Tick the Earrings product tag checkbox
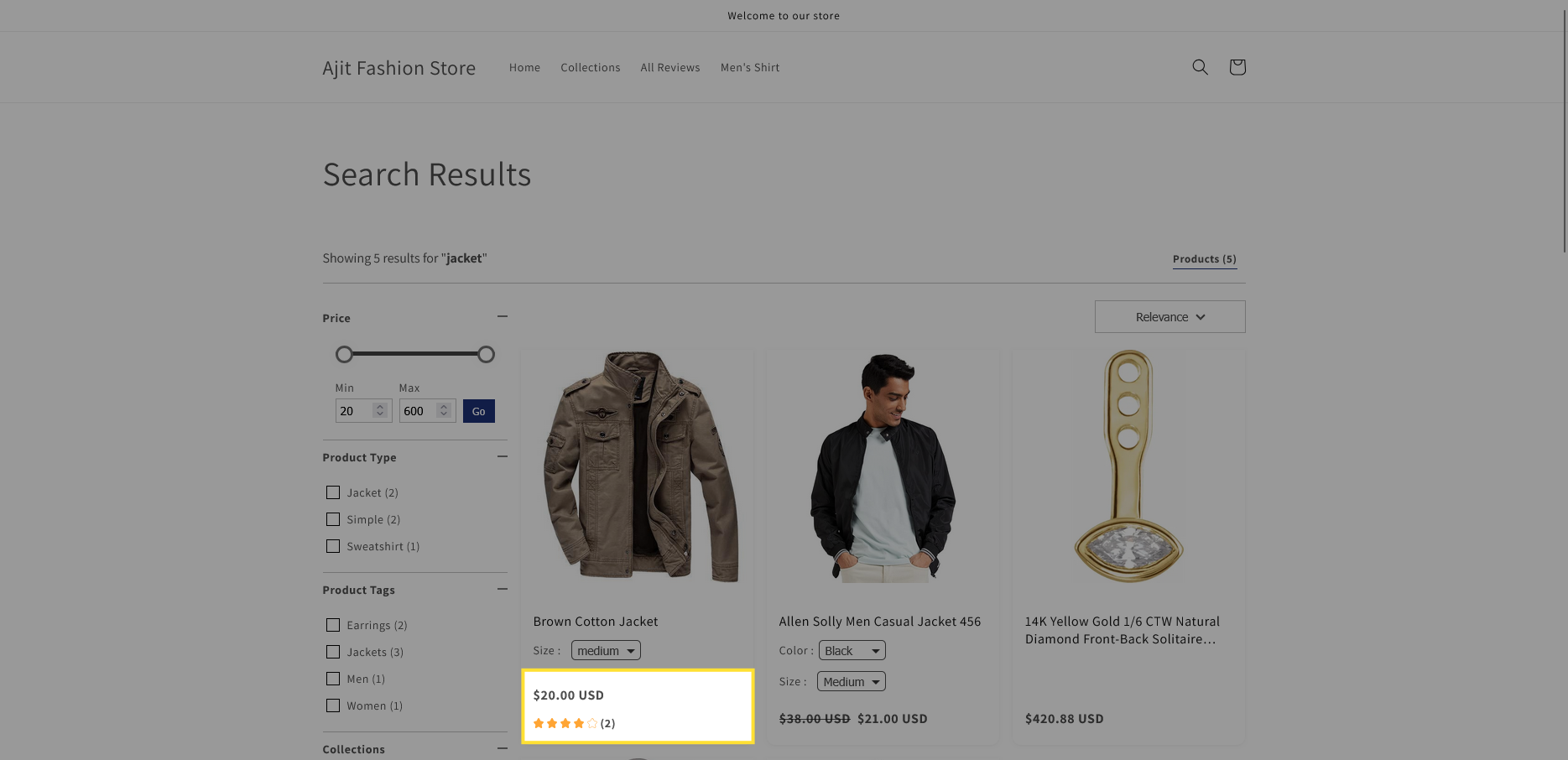 tap(333, 625)
